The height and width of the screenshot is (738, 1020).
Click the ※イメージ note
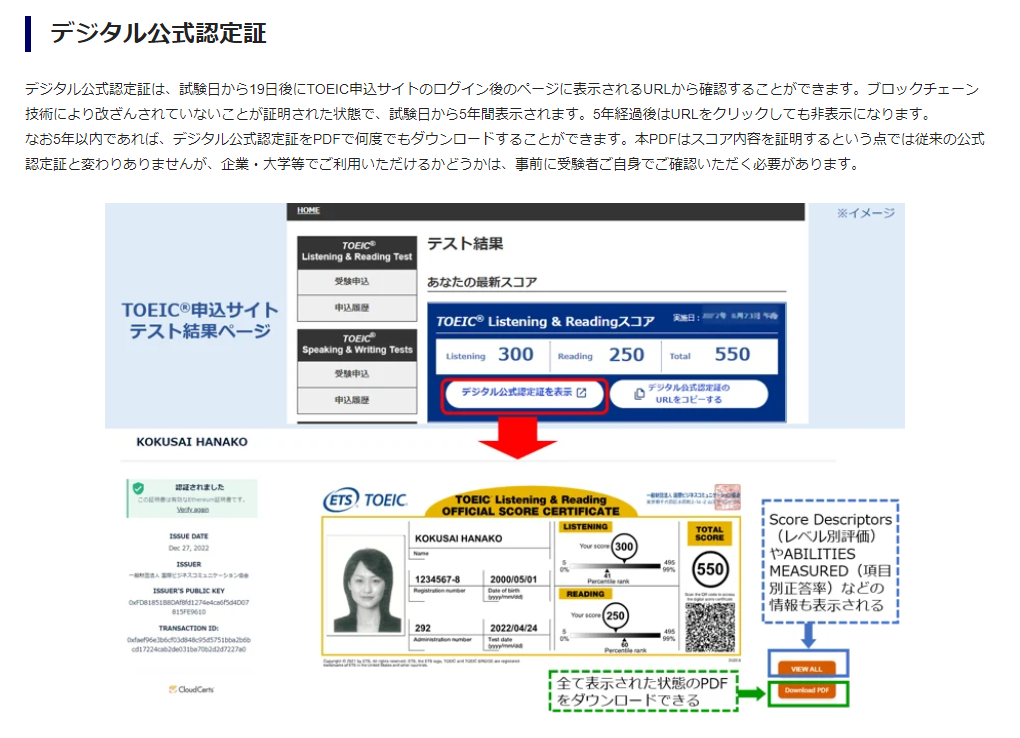[866, 213]
